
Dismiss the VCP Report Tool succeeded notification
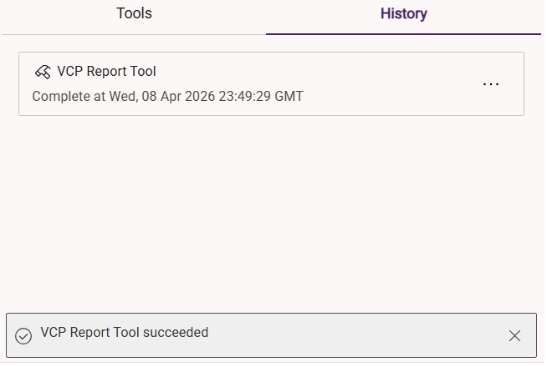pyautogui.click(x=514, y=336)
